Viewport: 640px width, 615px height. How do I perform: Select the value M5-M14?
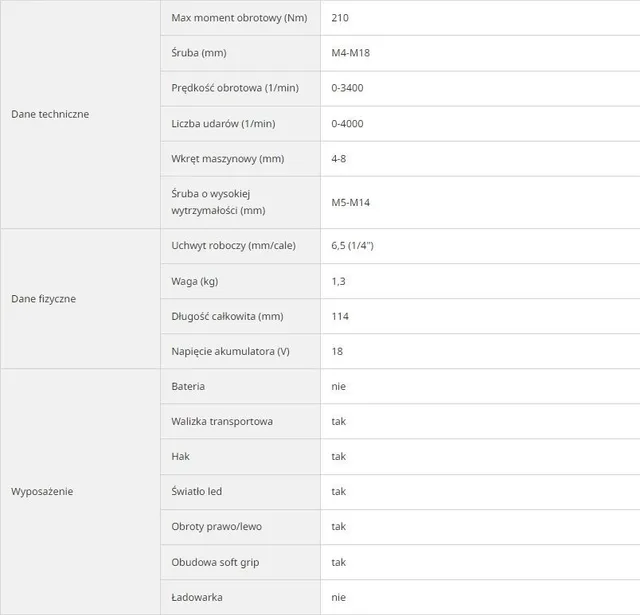(351, 202)
